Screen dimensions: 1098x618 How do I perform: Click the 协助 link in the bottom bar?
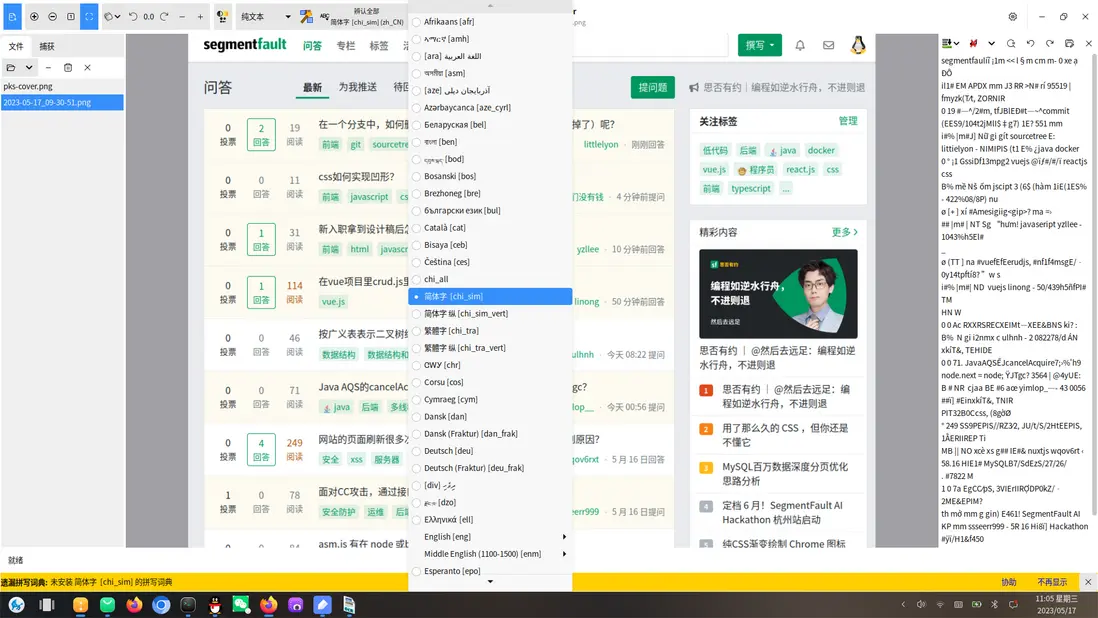[x=1008, y=581]
